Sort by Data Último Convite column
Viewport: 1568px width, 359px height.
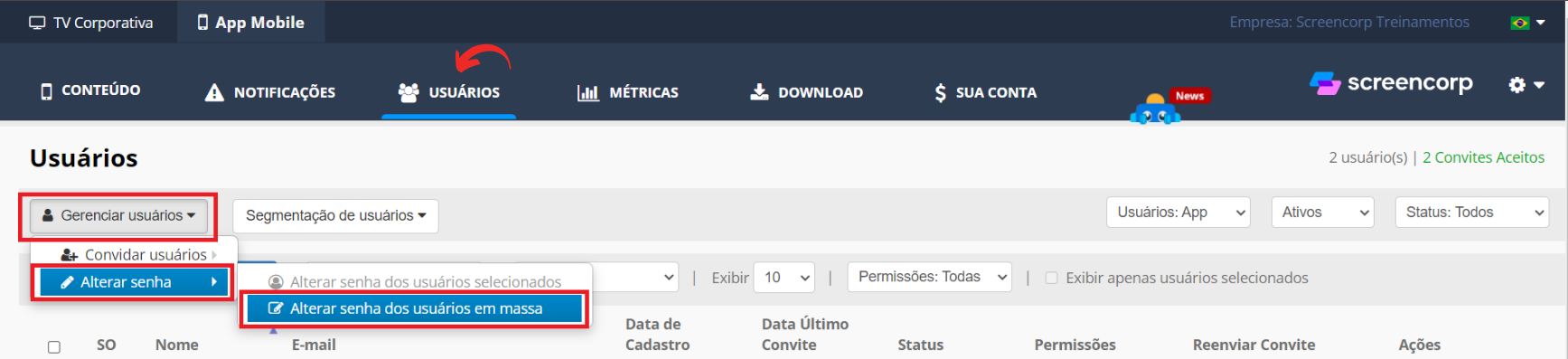(804, 335)
